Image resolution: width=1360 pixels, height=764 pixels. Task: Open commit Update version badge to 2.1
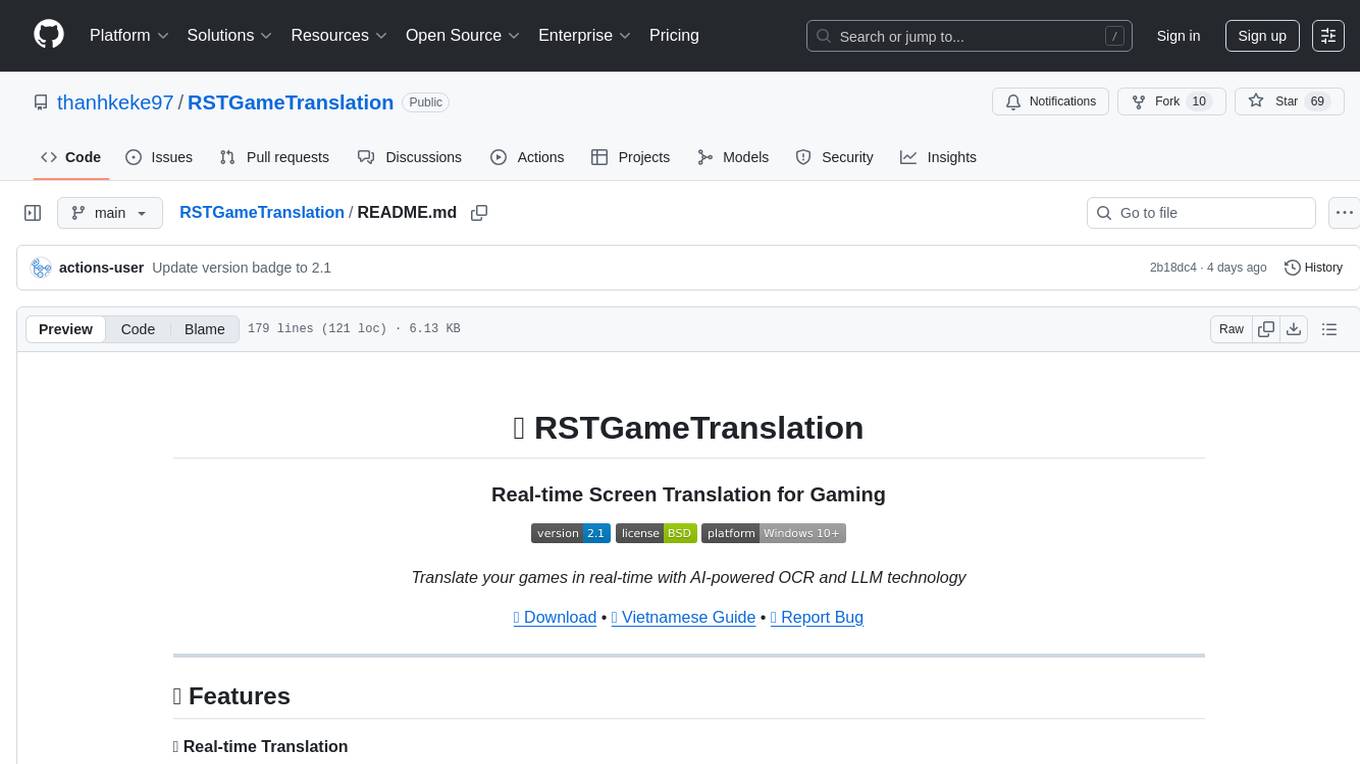(241, 268)
